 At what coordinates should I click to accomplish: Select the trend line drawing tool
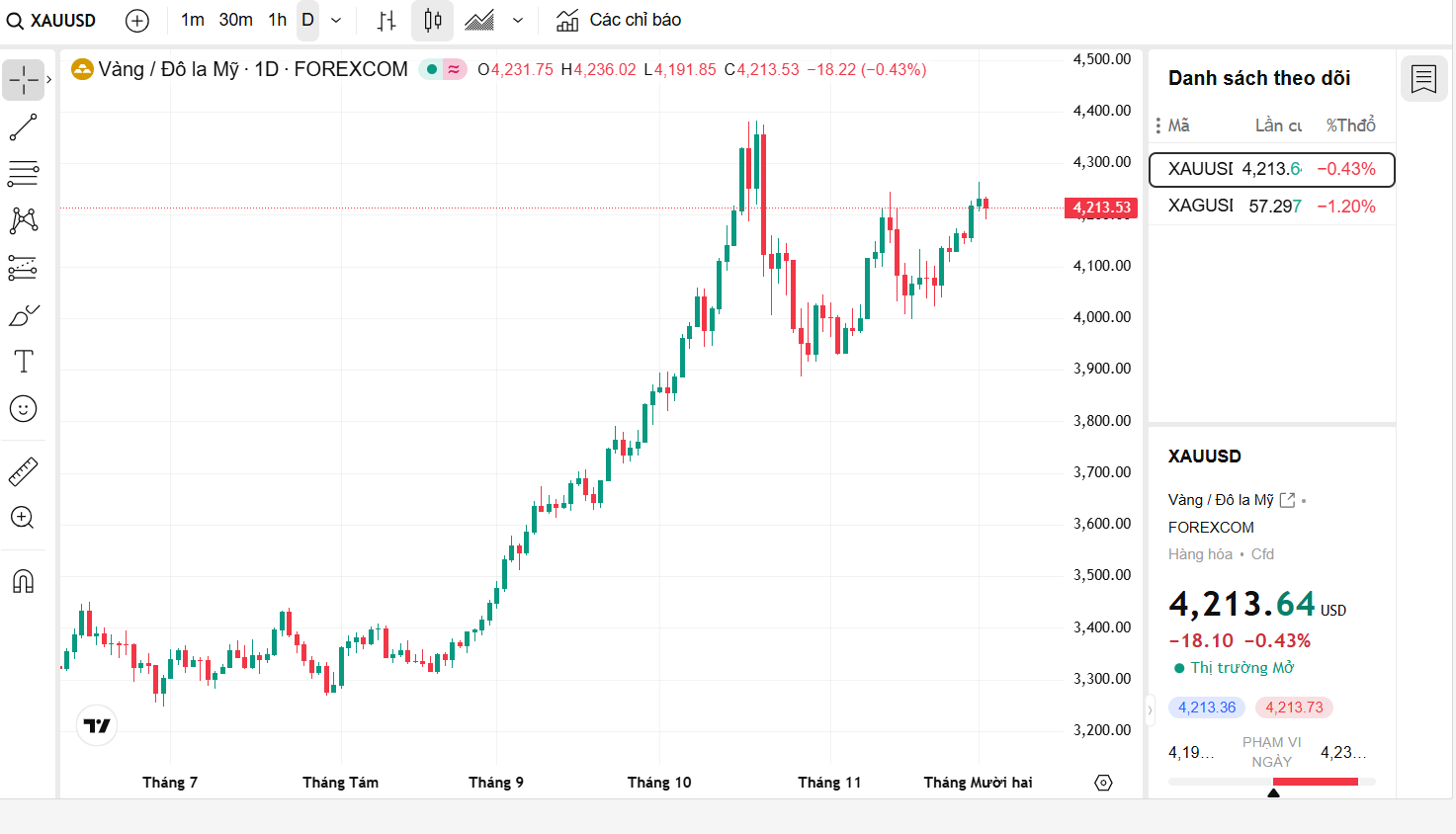(x=24, y=127)
